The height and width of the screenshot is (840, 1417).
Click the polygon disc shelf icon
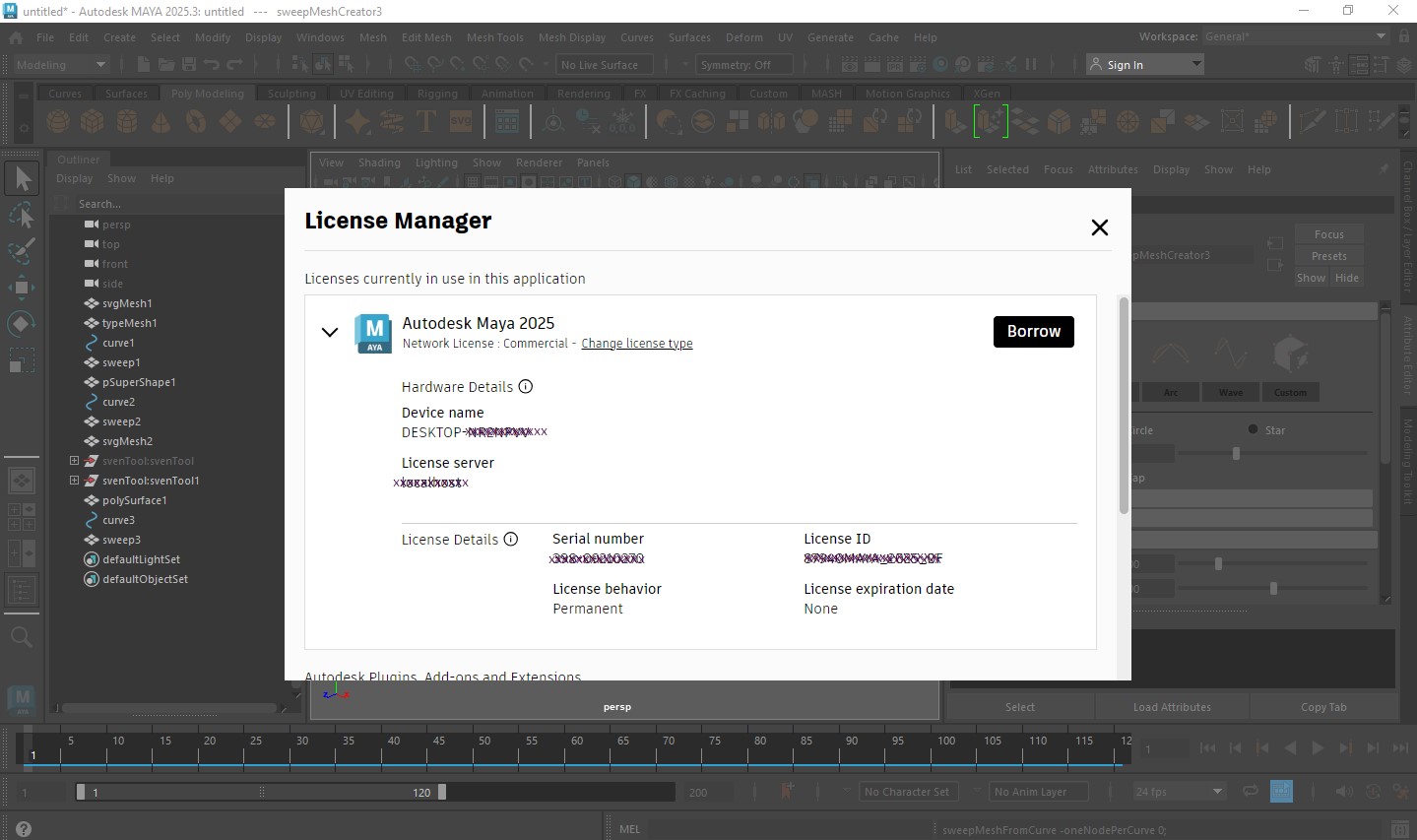[x=265, y=122]
